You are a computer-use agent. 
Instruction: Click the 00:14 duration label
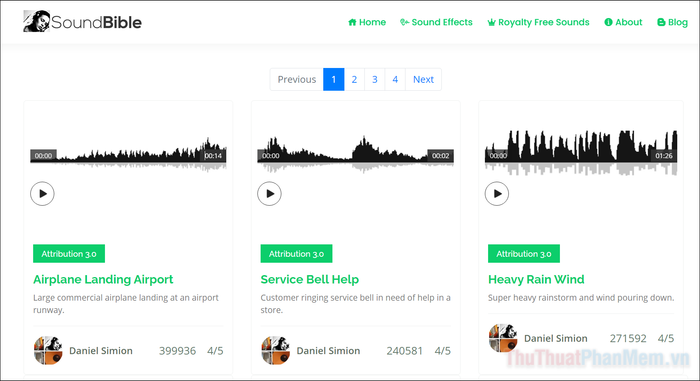click(x=213, y=155)
